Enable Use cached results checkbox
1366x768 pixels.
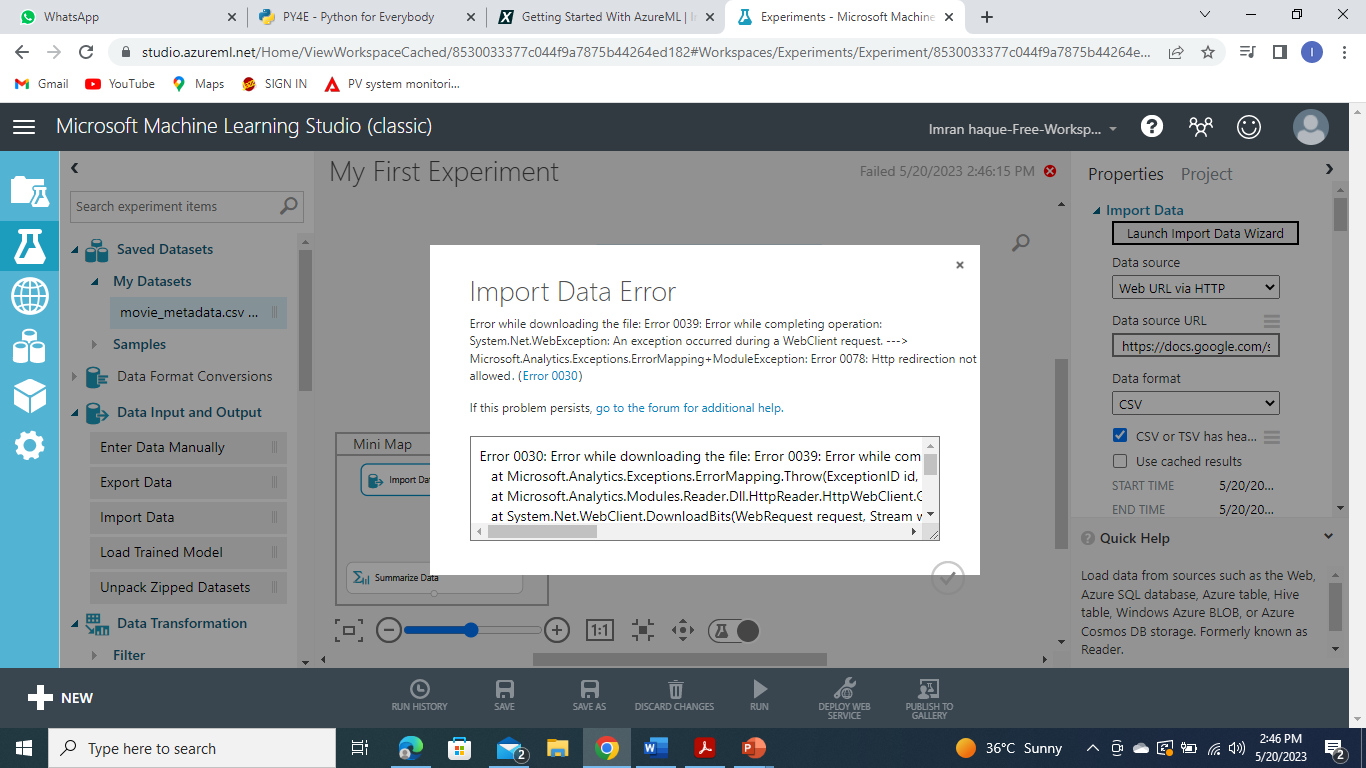tap(1120, 461)
